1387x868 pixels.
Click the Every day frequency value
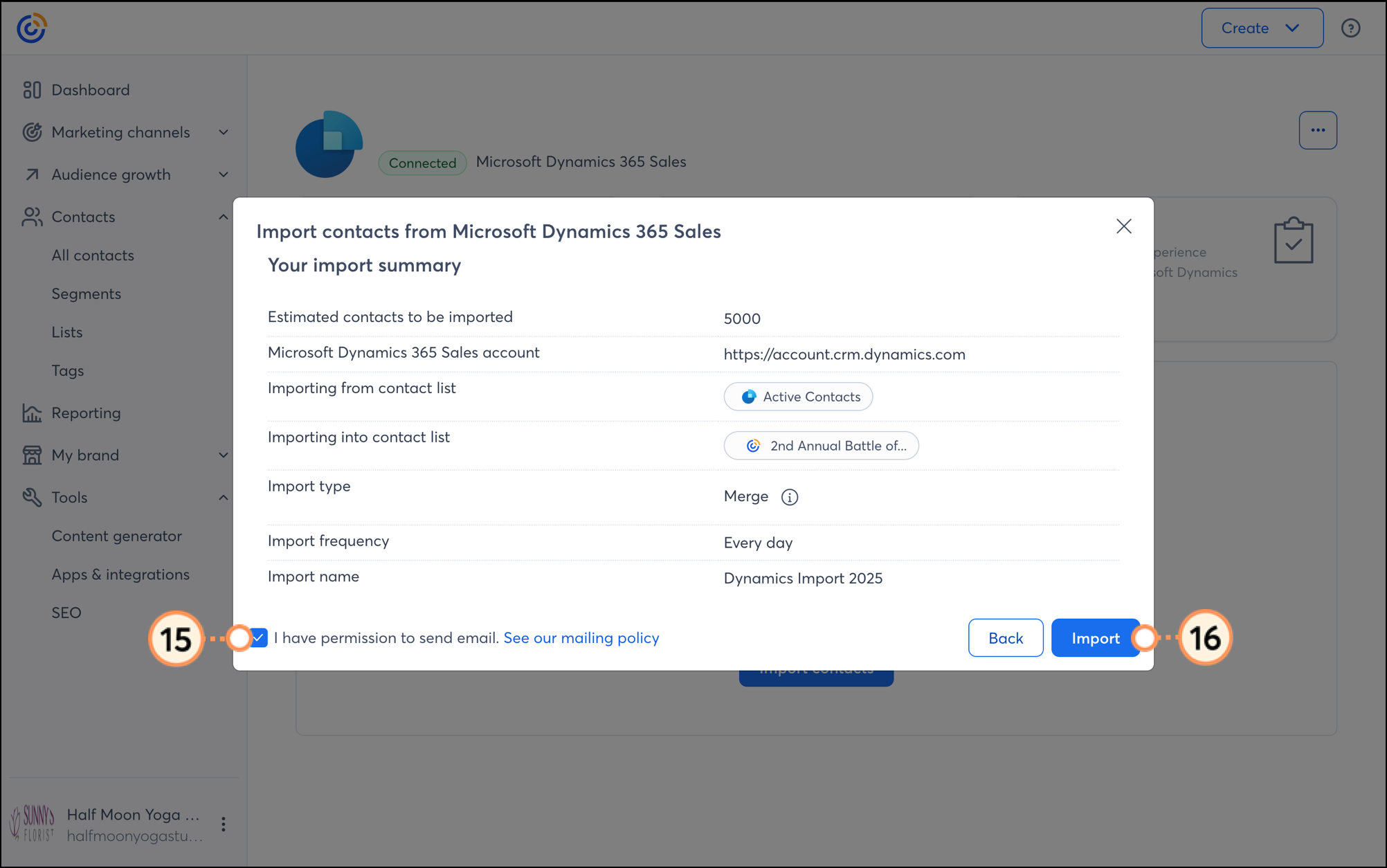(x=758, y=543)
